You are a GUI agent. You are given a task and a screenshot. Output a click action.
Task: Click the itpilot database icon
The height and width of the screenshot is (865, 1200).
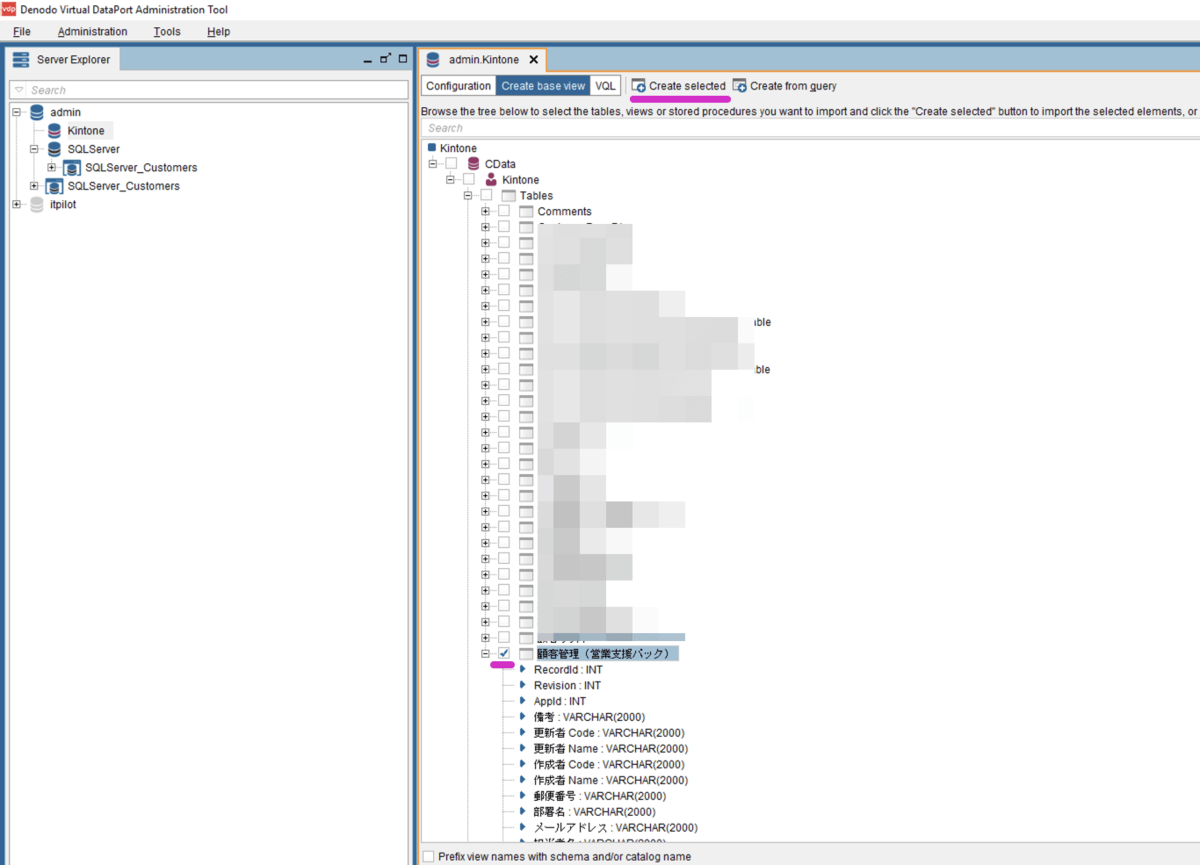point(37,204)
